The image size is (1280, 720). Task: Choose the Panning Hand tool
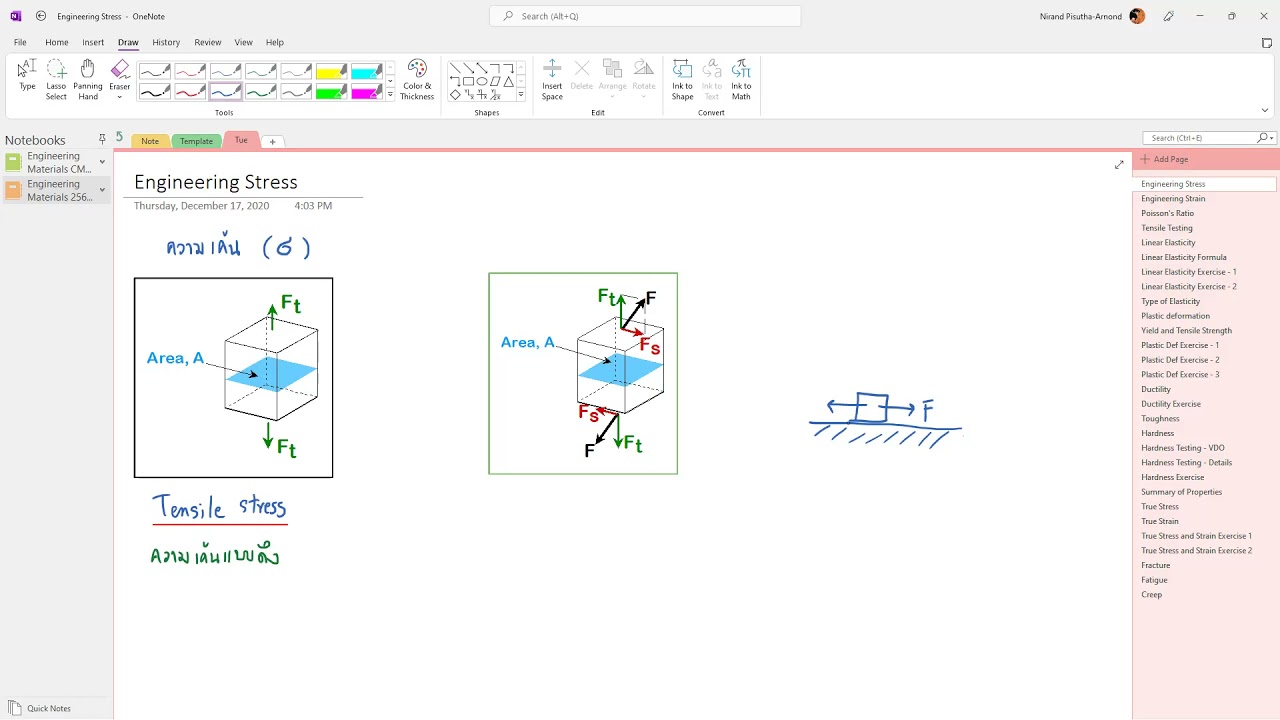(x=88, y=78)
